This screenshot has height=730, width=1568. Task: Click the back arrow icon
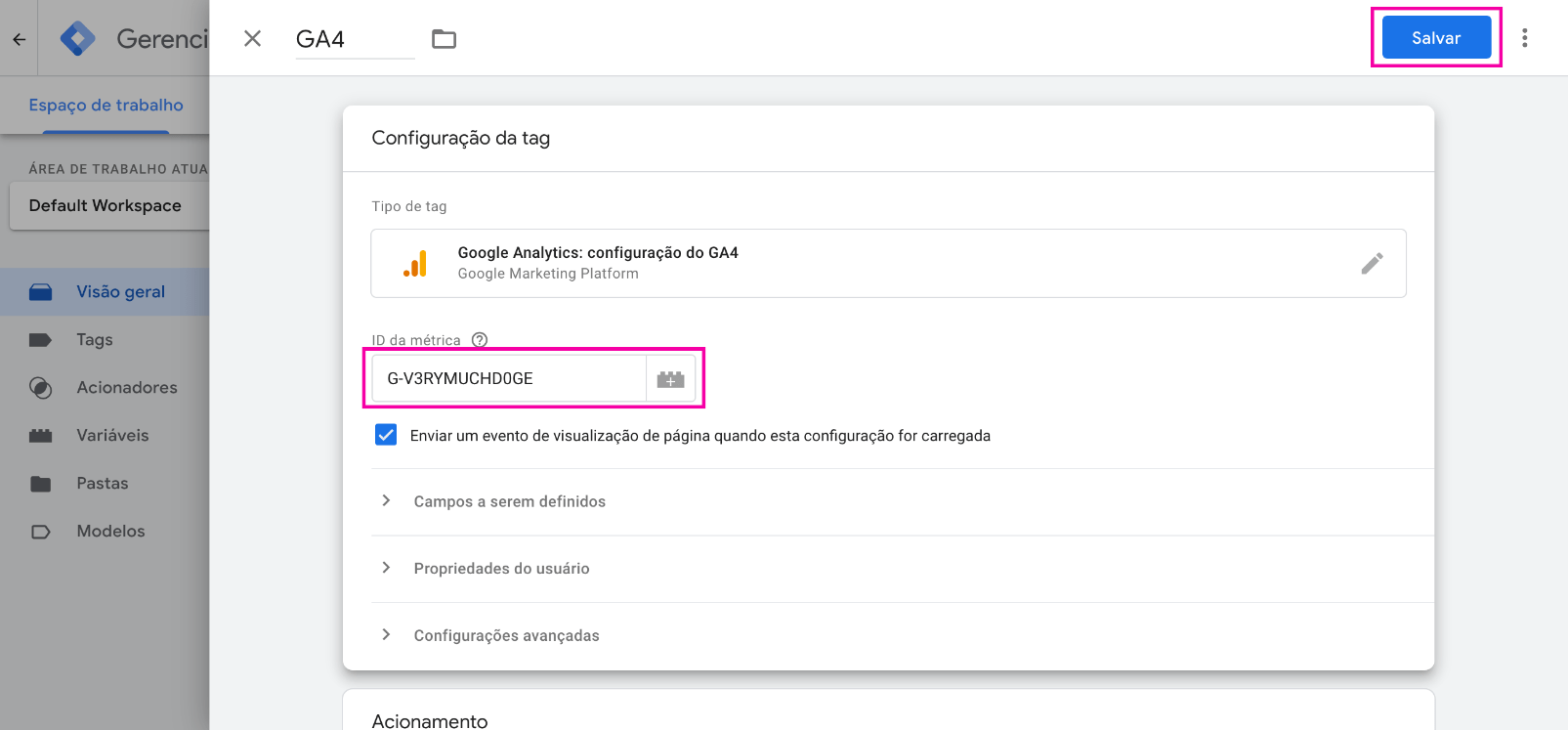tap(19, 39)
